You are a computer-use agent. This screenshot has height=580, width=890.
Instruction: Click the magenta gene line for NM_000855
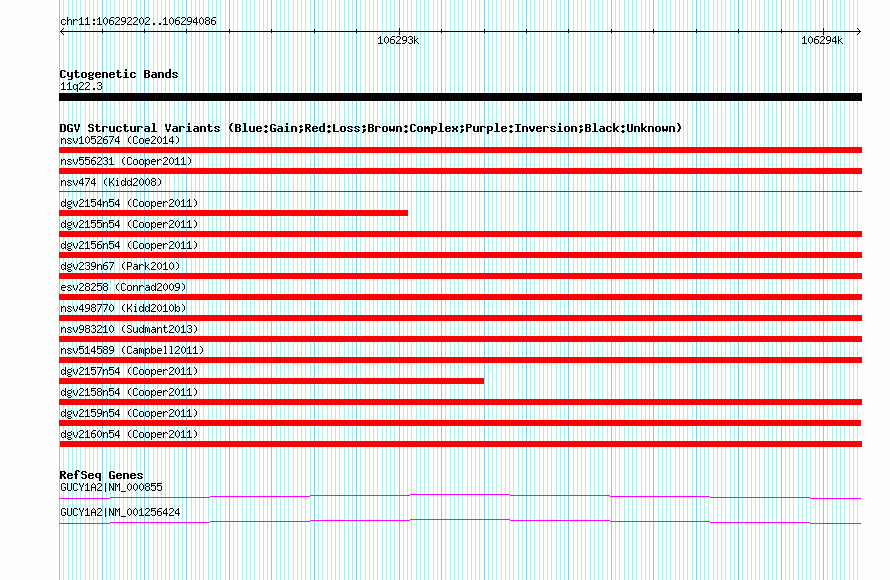tap(460, 497)
